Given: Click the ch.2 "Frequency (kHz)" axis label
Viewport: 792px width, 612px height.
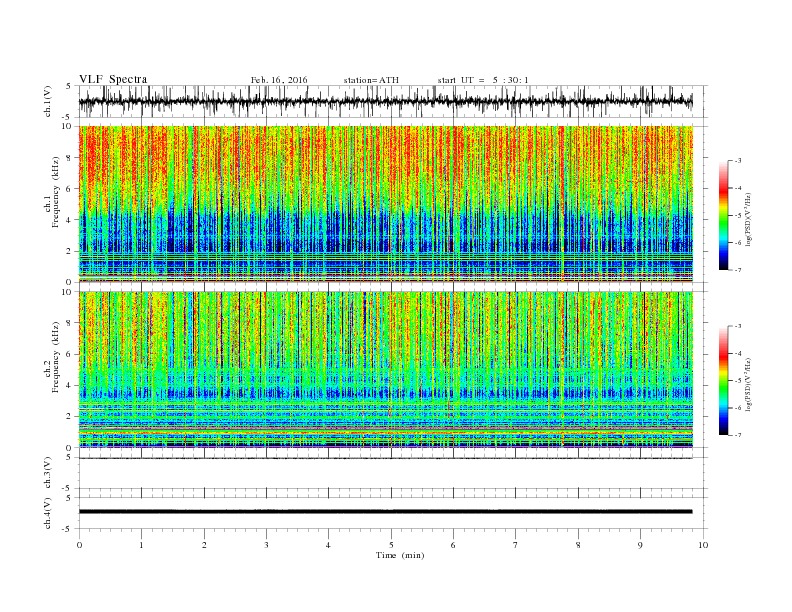Looking at the screenshot, I should (x=55, y=357).
